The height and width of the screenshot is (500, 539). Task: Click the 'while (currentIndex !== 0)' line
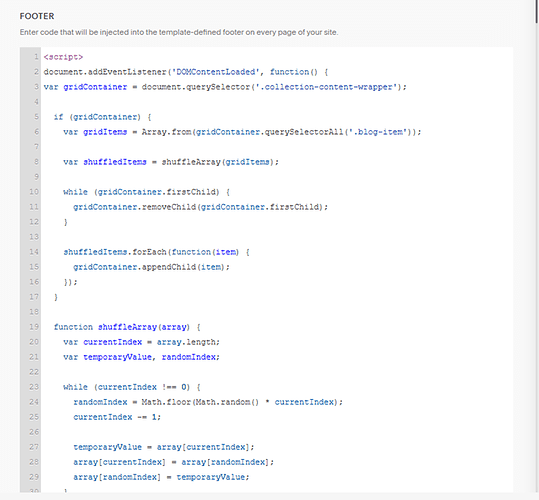[132, 387]
